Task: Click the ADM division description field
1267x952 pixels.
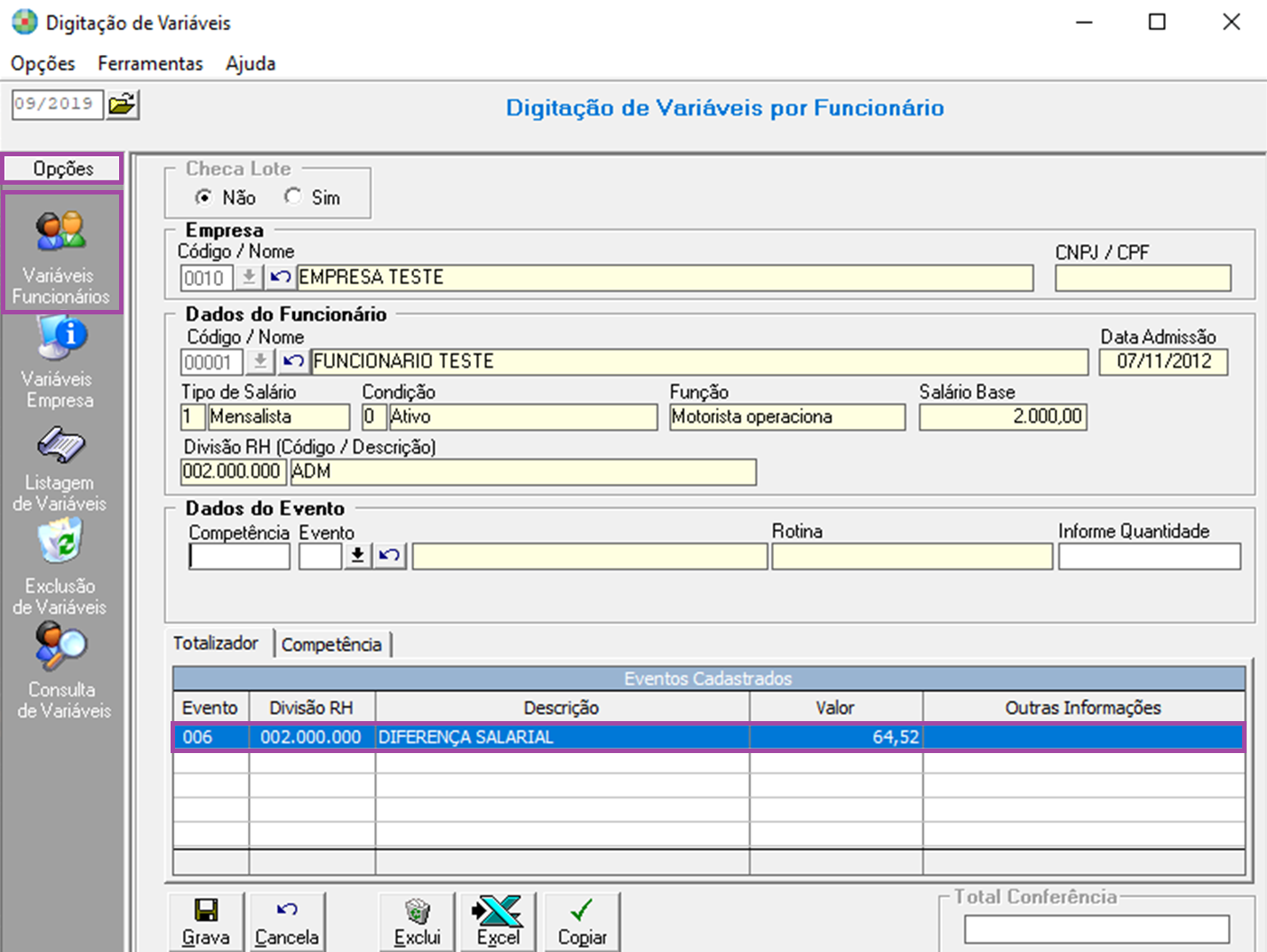Action: coord(523,472)
